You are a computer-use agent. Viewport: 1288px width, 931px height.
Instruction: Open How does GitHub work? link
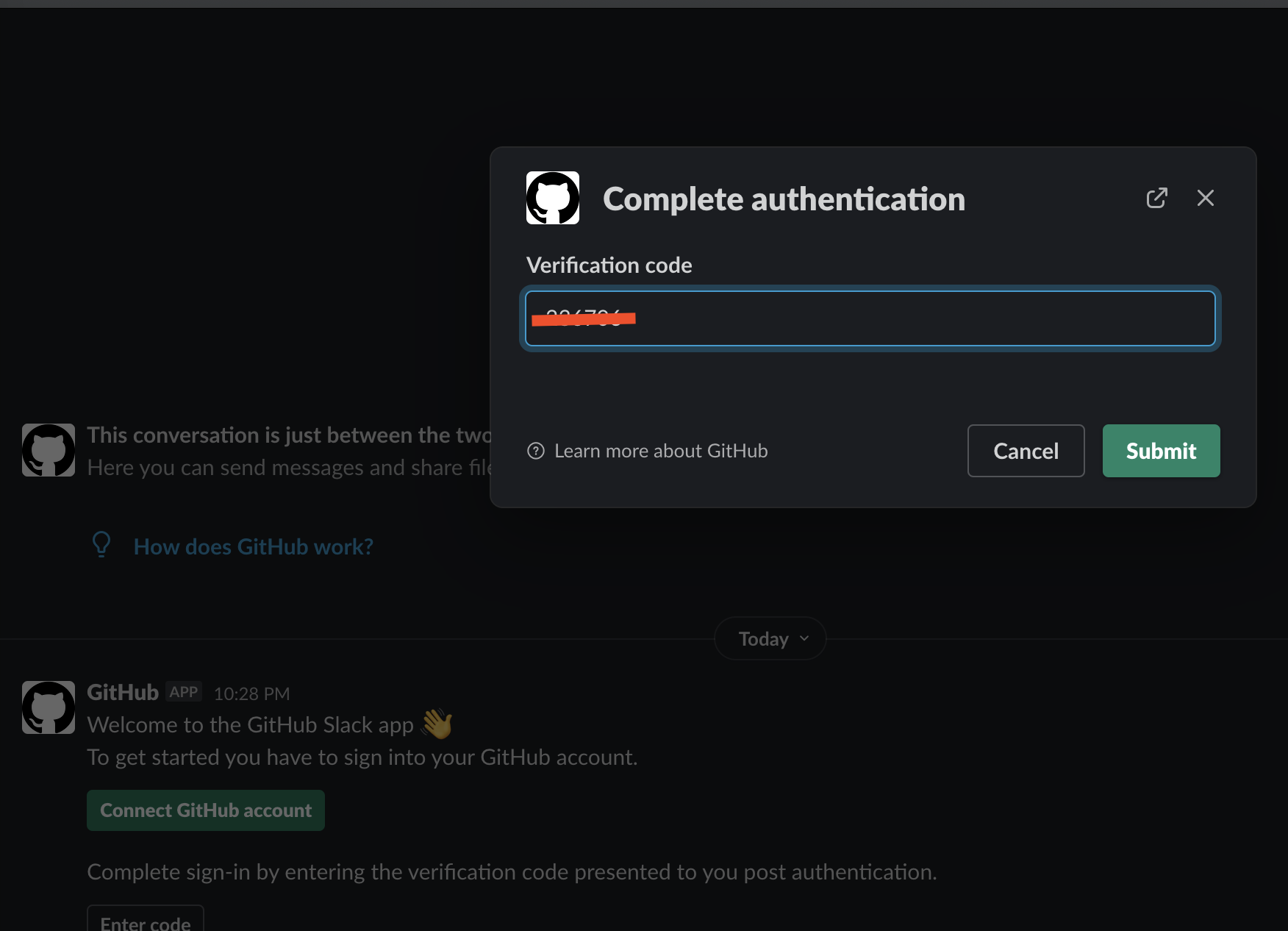[254, 546]
